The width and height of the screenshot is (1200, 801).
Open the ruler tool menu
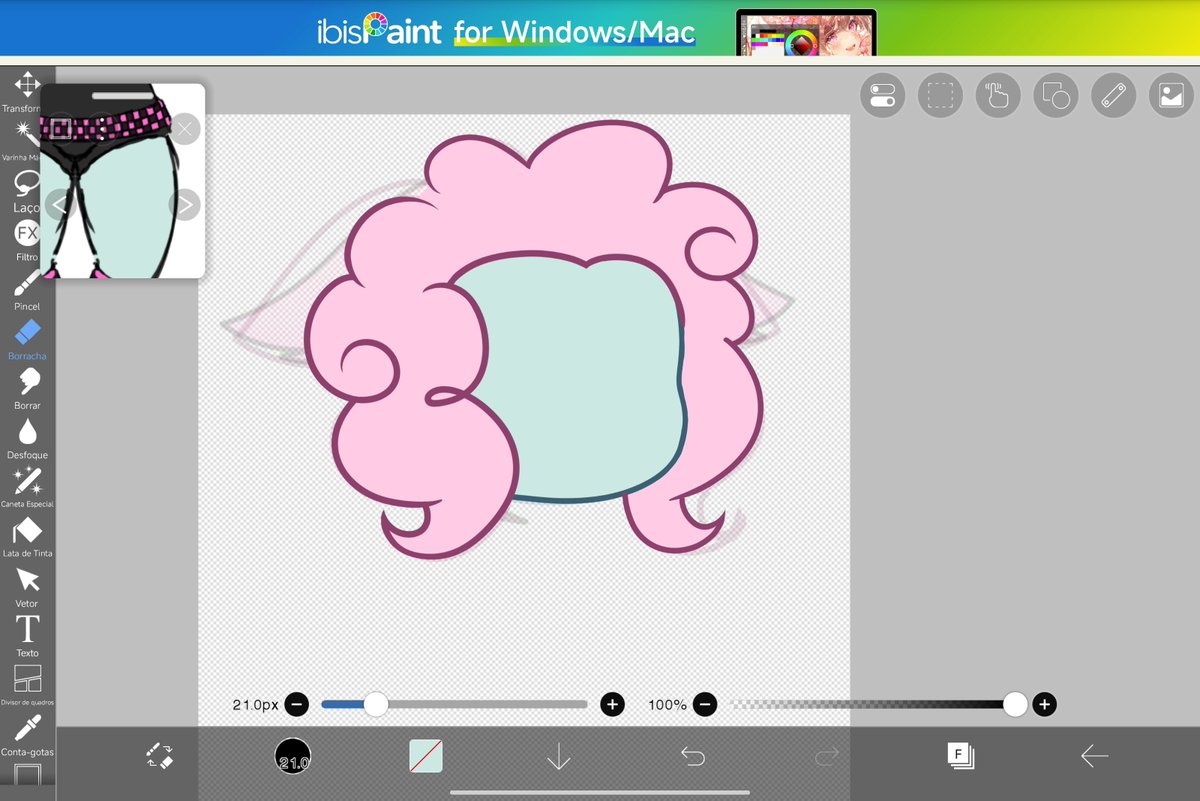pos(1114,96)
